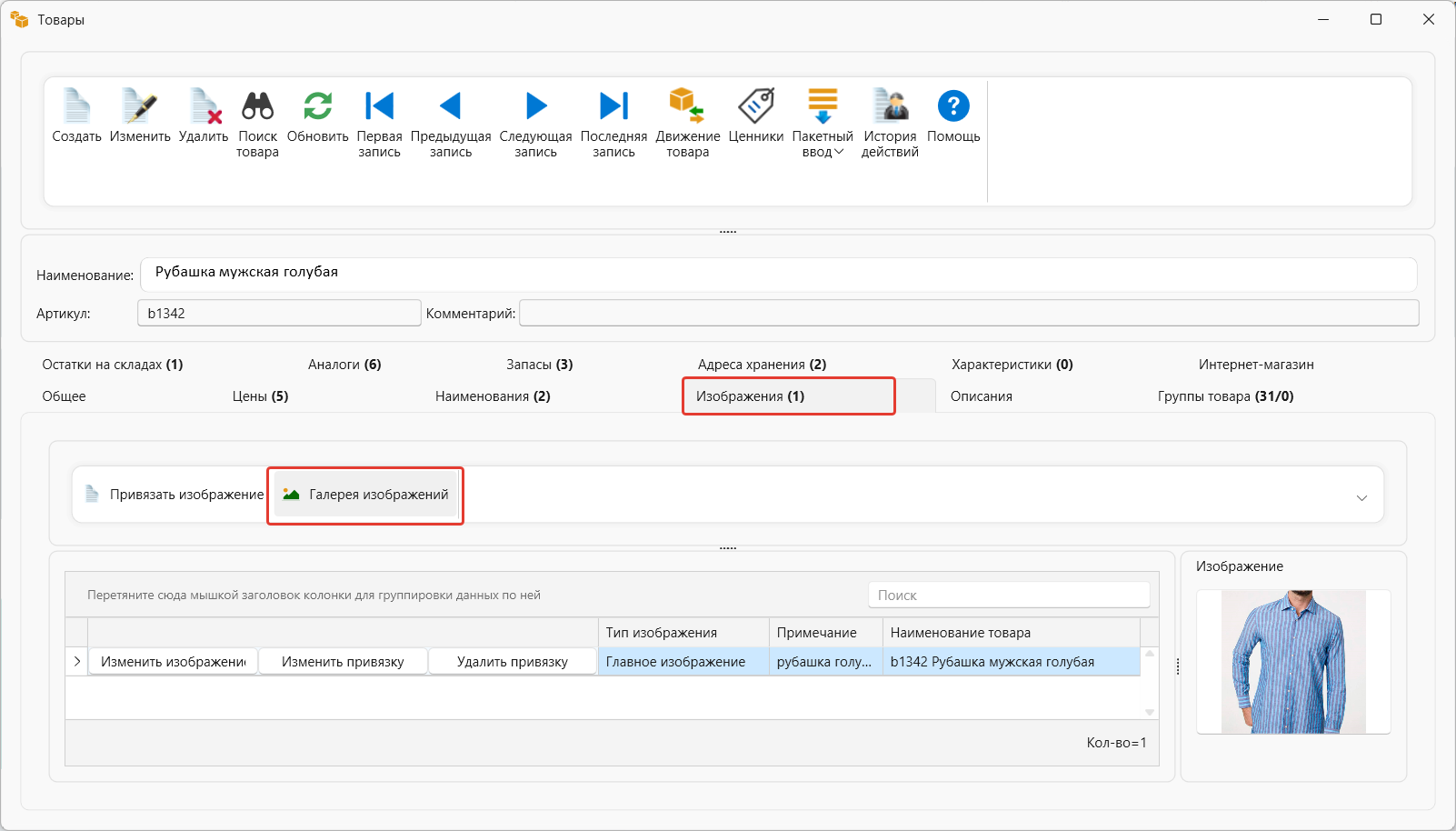Viewport: 1456px width, 831px height.
Task: Click Привязать изображение button
Action: 175,495
